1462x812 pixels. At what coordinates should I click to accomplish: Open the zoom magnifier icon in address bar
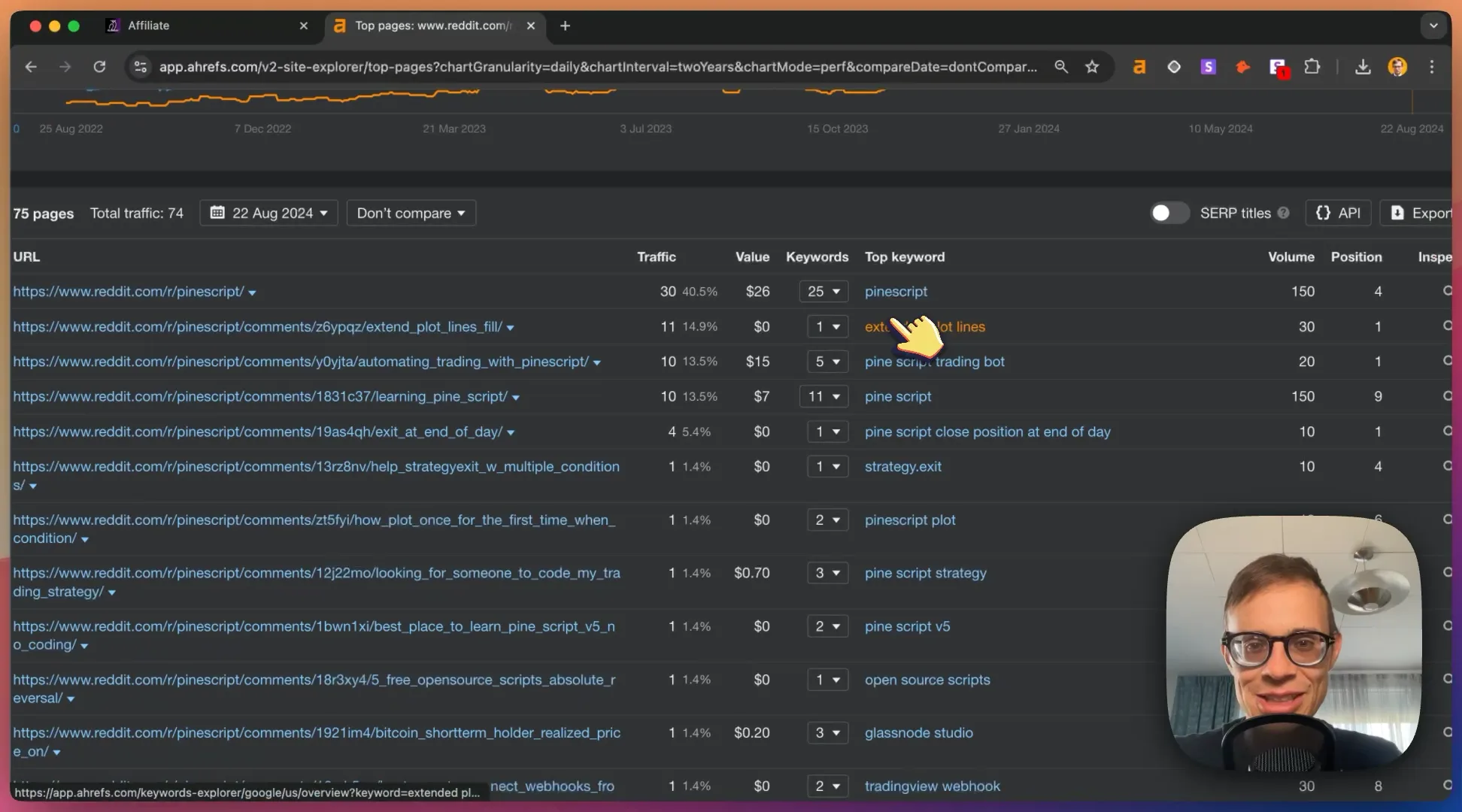pos(1061,67)
